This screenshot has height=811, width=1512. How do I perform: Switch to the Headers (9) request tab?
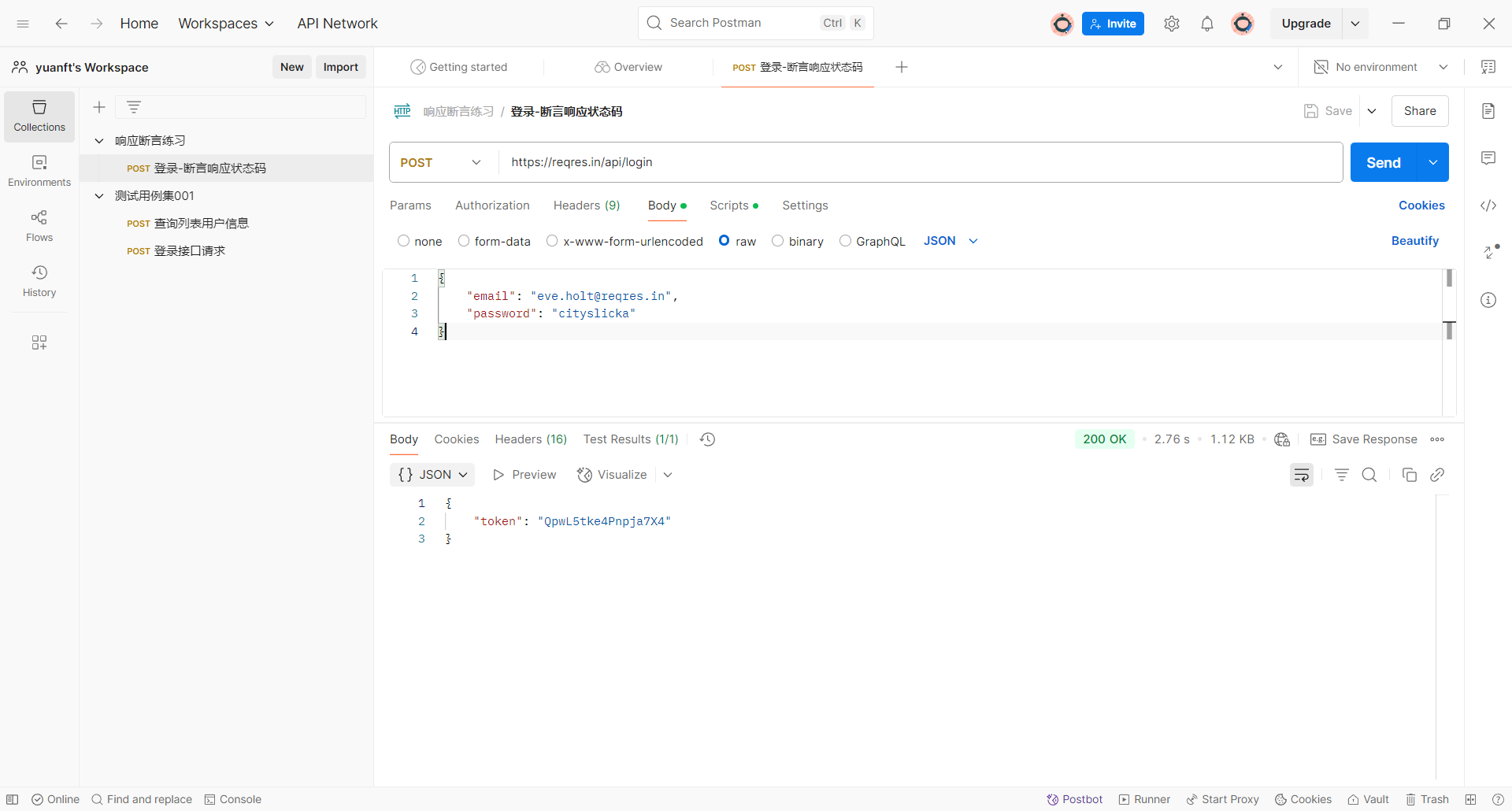coord(587,206)
